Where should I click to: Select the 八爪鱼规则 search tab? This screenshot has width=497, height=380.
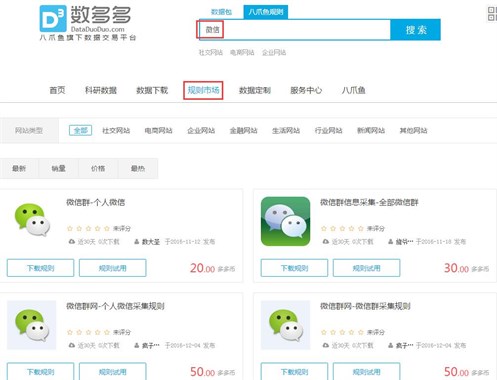click(x=266, y=12)
